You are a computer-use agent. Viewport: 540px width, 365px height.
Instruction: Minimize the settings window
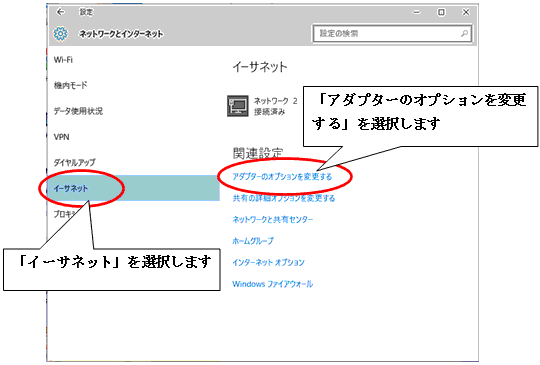[x=417, y=12]
